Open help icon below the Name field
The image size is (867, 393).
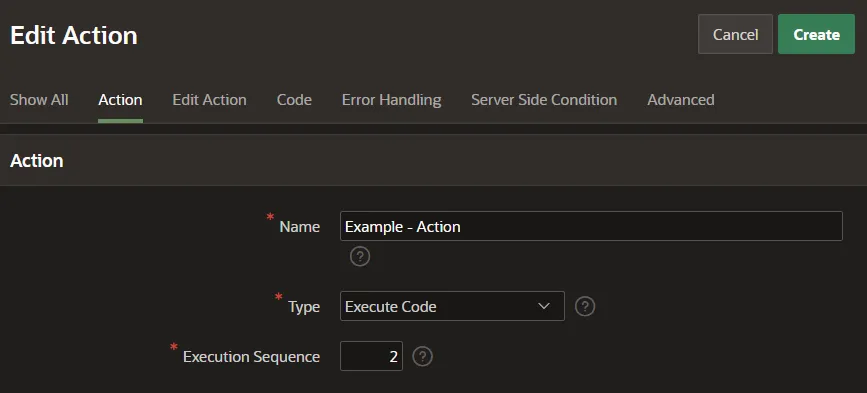(x=360, y=256)
